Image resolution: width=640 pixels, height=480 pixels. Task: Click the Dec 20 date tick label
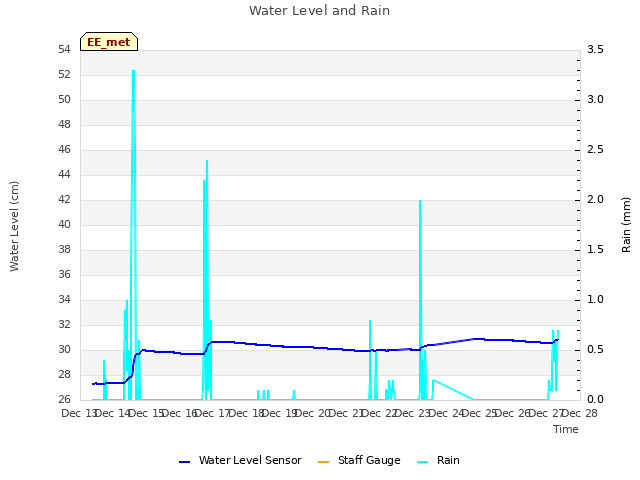tap(314, 413)
